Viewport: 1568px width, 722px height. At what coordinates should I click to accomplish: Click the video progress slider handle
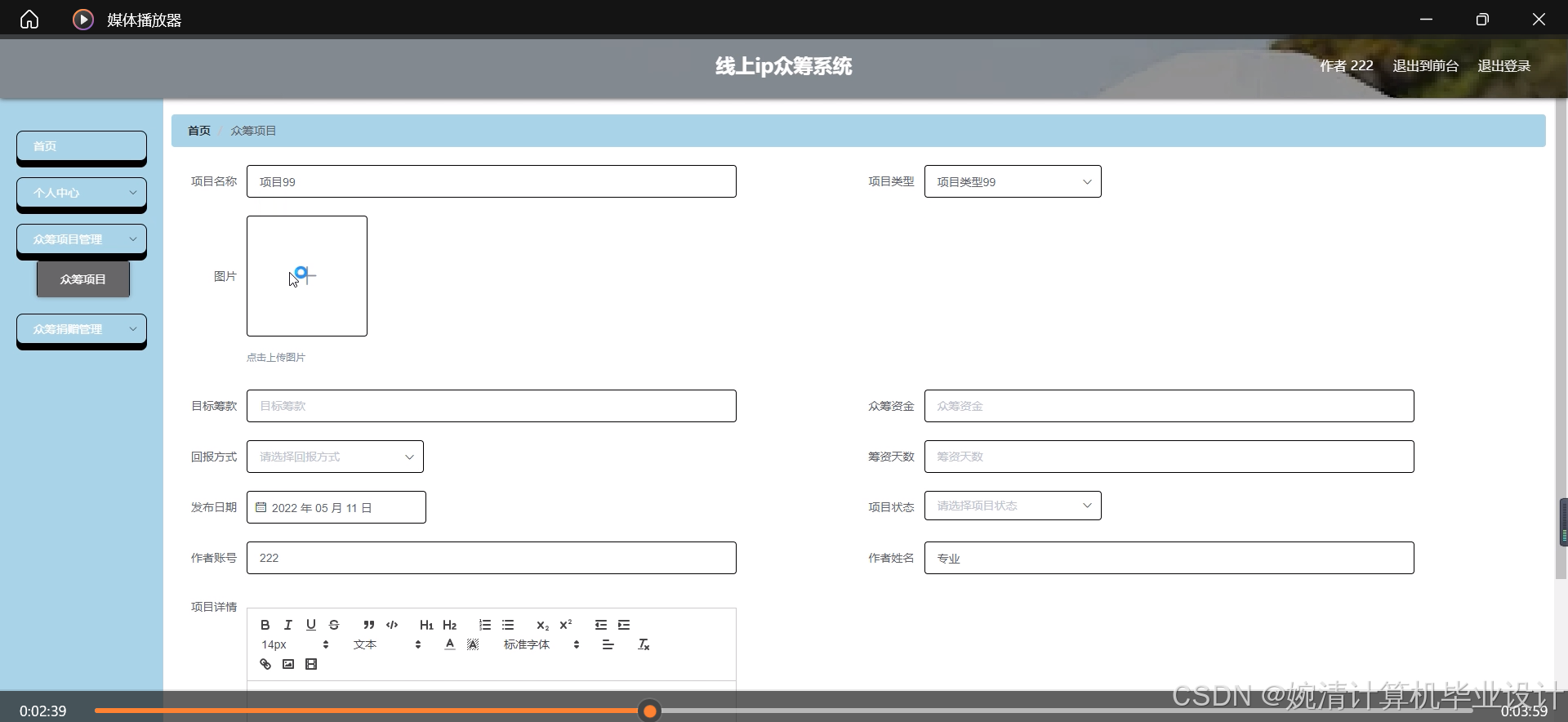click(650, 711)
